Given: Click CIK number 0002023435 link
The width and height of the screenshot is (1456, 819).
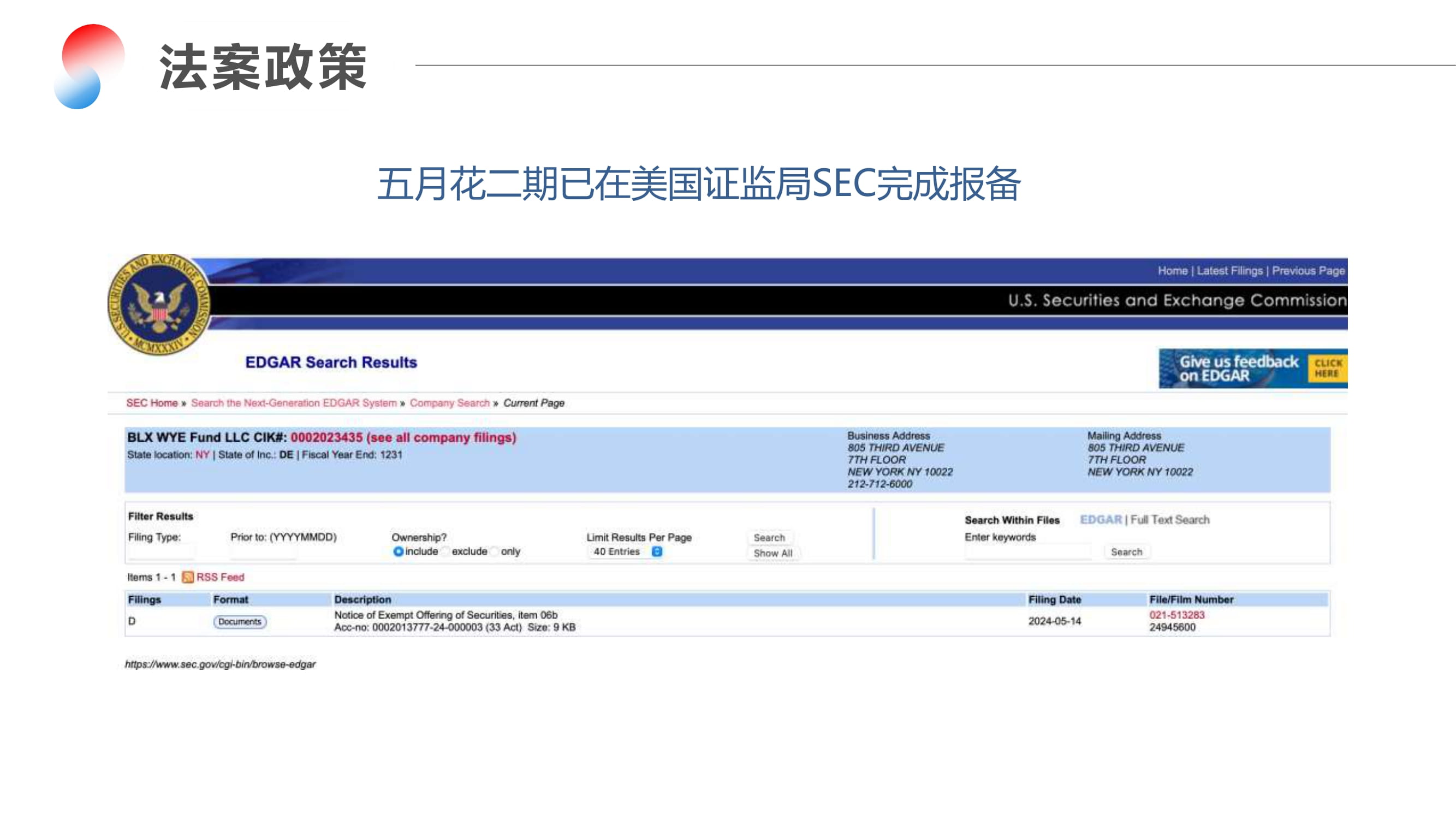Looking at the screenshot, I should 326,437.
